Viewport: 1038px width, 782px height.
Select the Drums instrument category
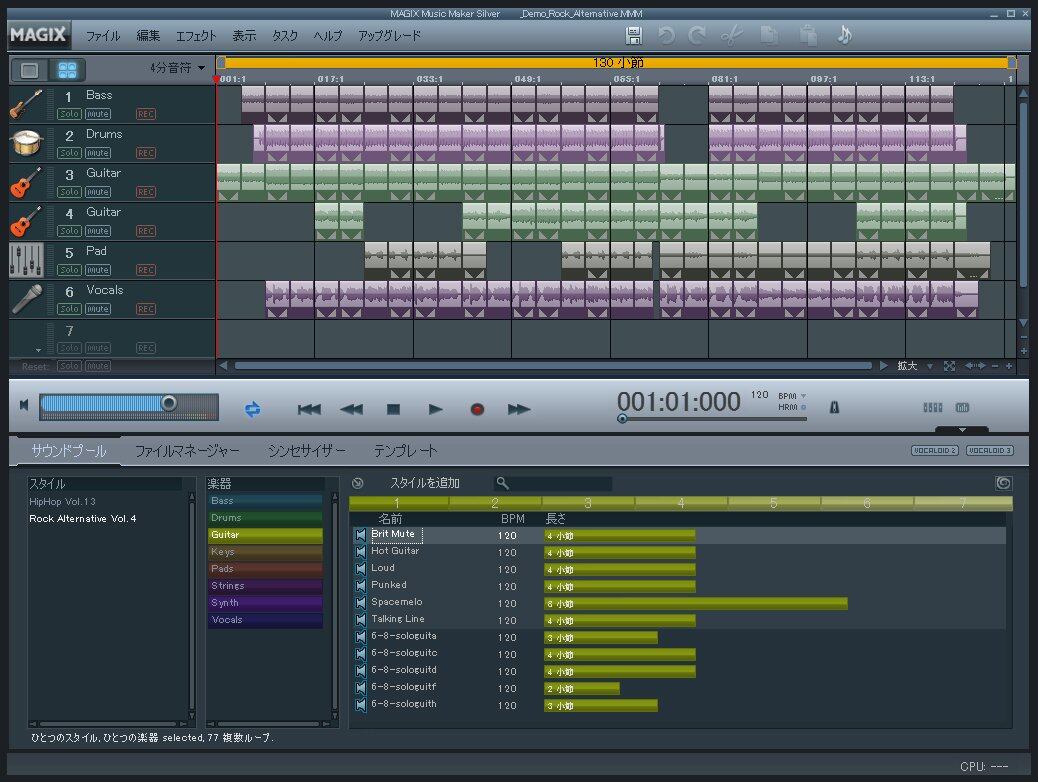[x=265, y=518]
